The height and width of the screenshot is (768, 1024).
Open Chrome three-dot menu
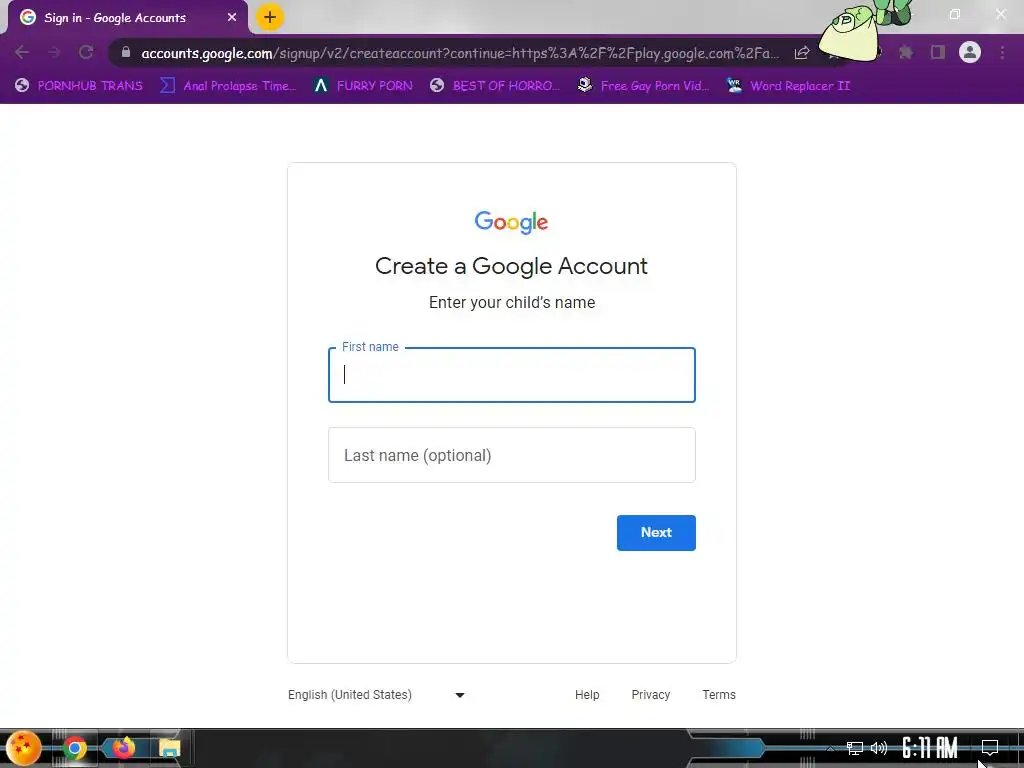1002,52
